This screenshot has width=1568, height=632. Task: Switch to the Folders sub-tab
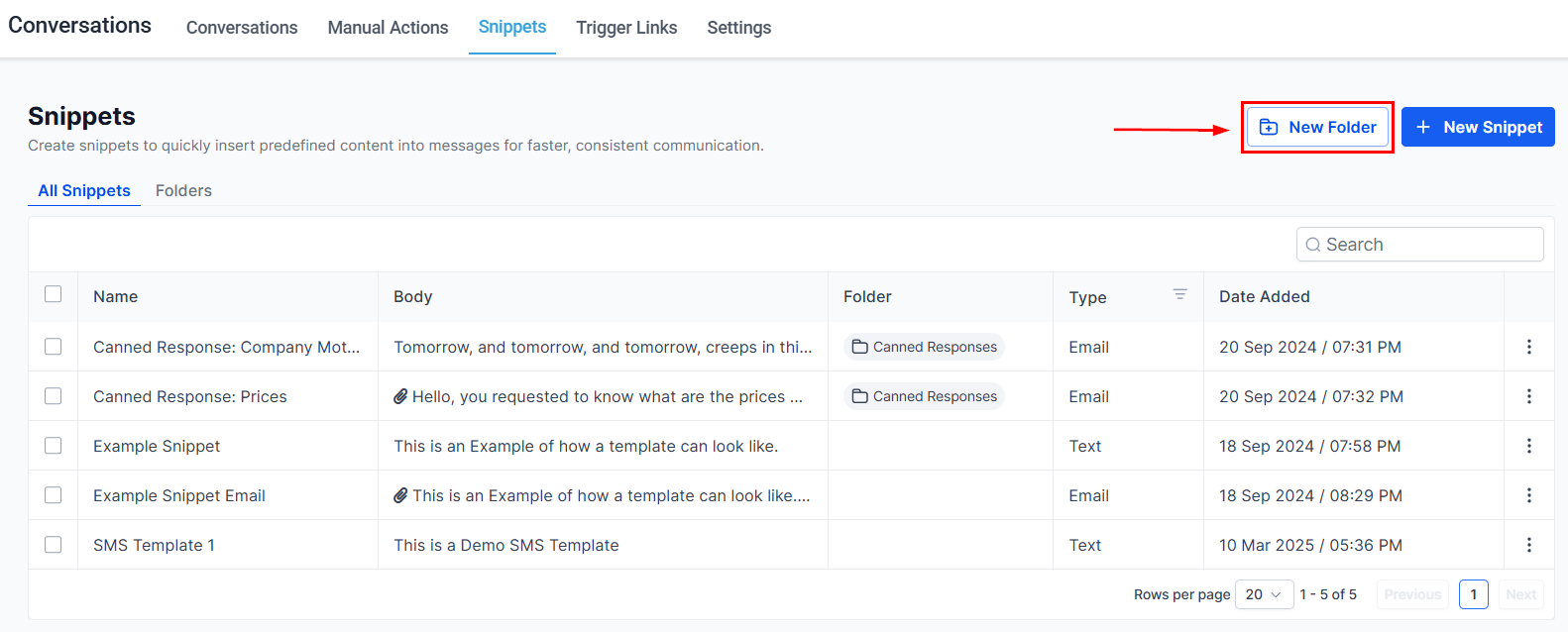tap(183, 190)
